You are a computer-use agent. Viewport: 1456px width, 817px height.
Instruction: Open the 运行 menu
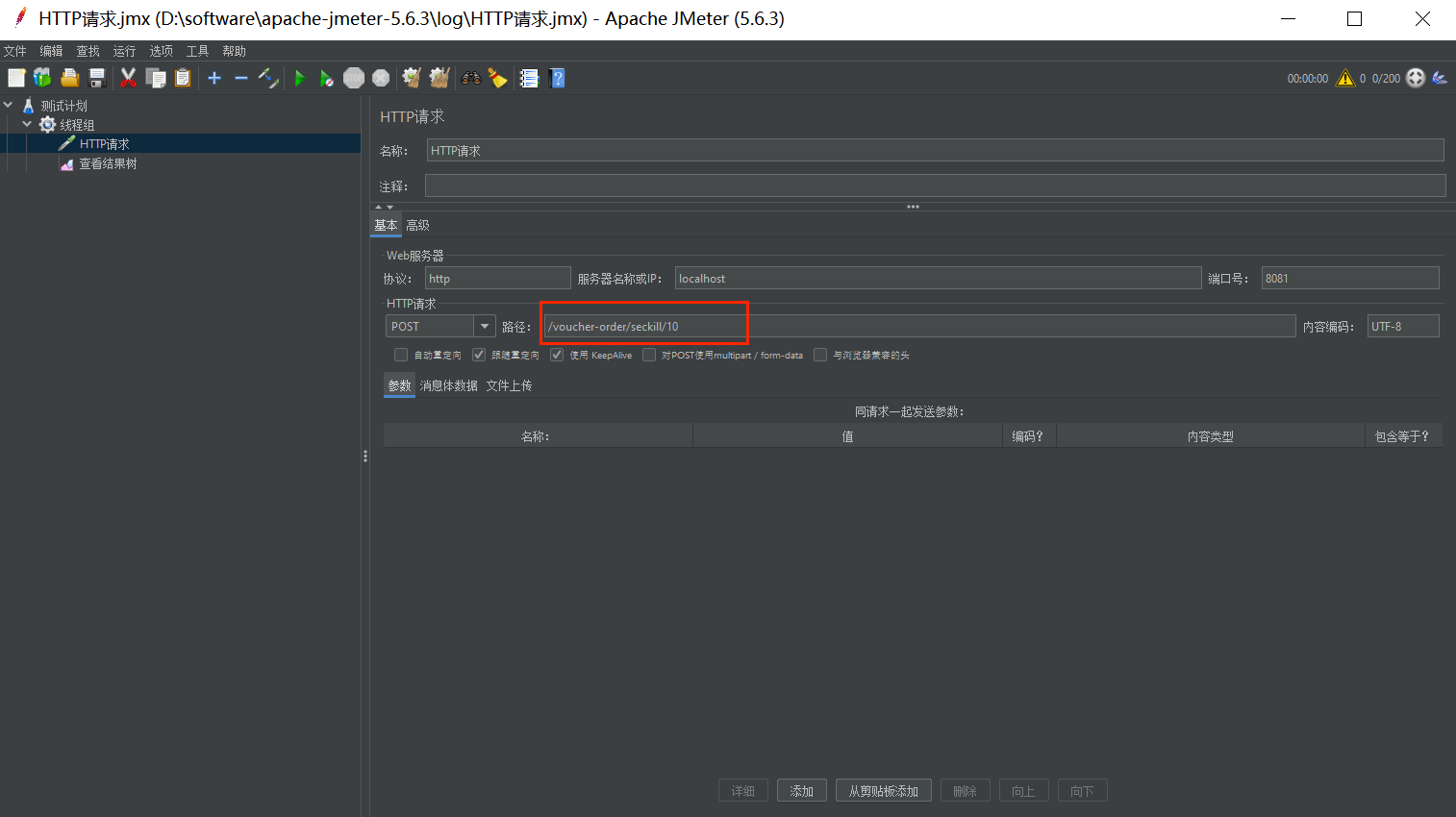(x=124, y=51)
